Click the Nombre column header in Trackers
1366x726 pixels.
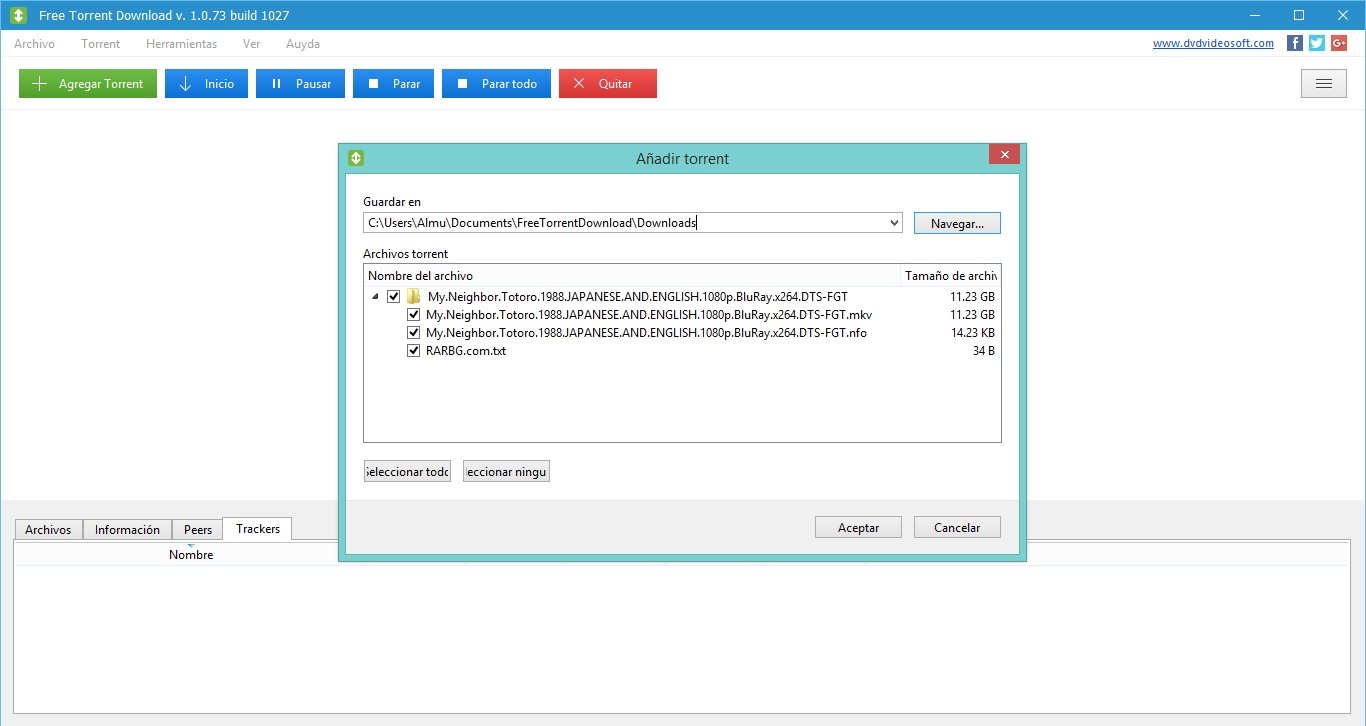point(190,555)
